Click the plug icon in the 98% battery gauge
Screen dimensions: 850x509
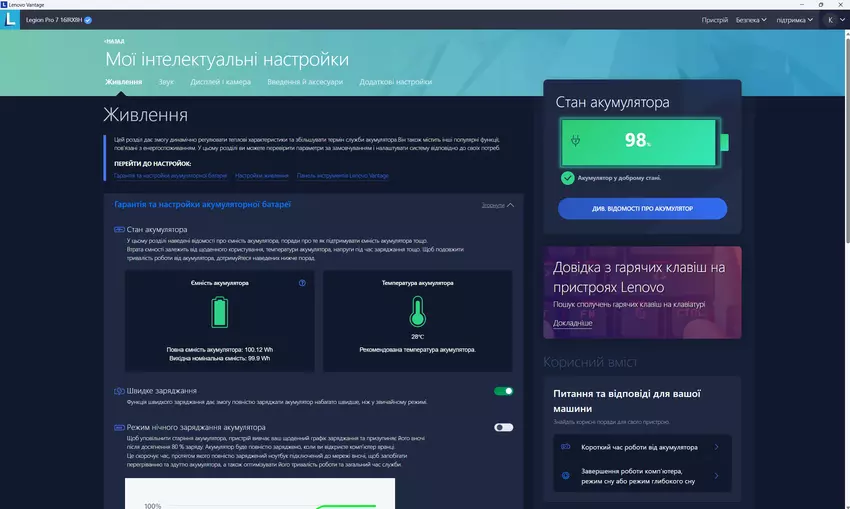[575, 141]
